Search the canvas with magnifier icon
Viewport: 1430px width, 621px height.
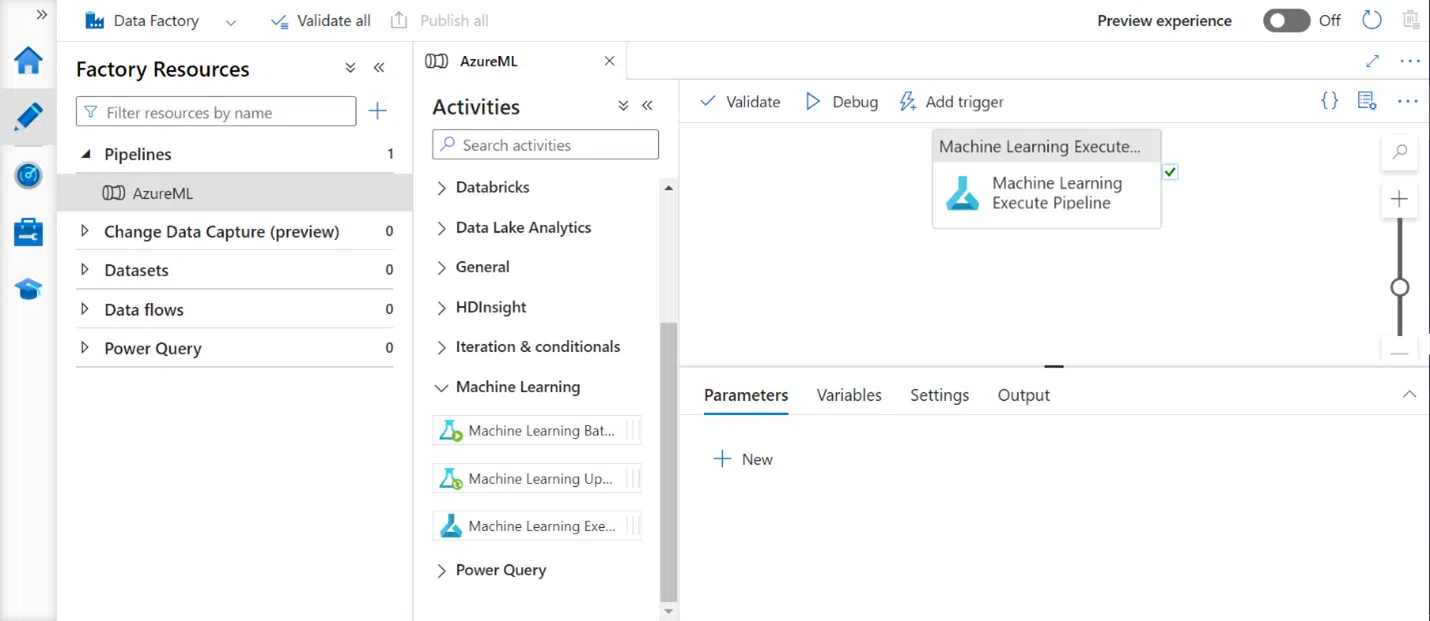(x=1399, y=152)
